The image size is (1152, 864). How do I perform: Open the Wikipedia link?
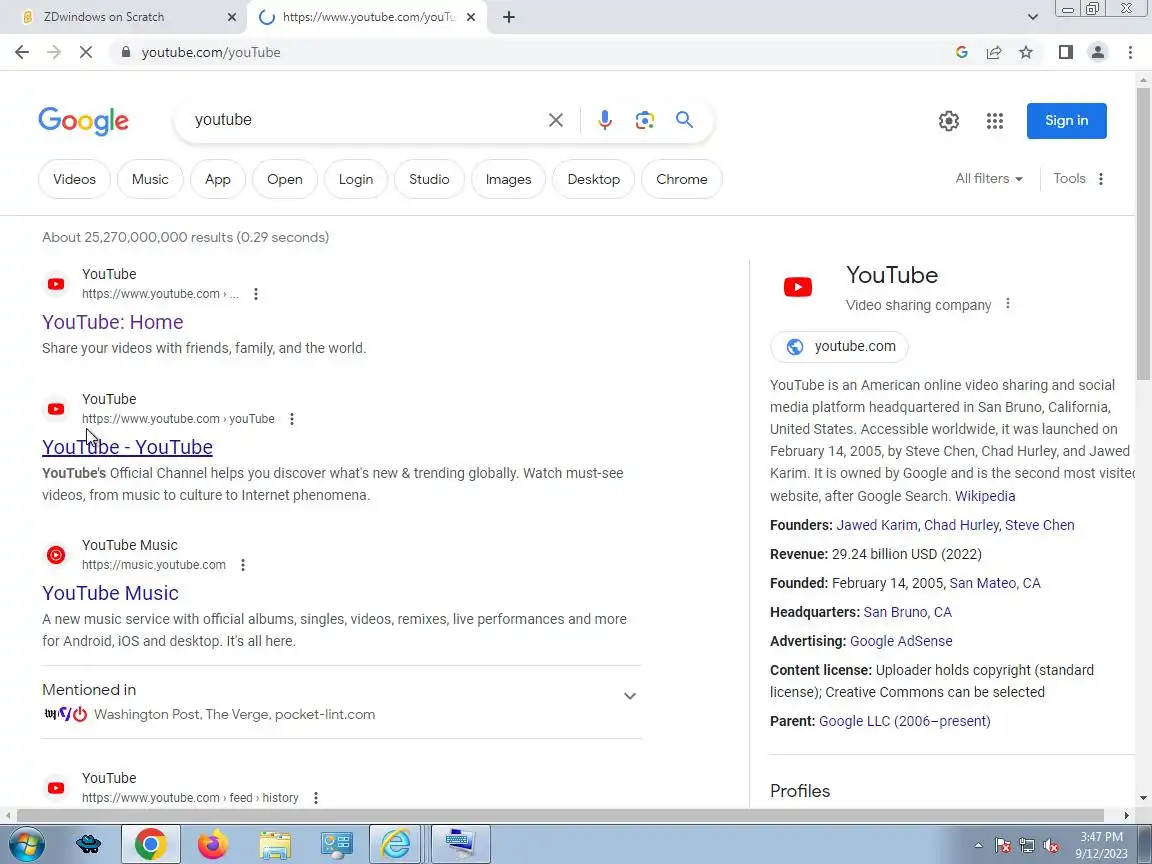pyautogui.click(x=984, y=496)
